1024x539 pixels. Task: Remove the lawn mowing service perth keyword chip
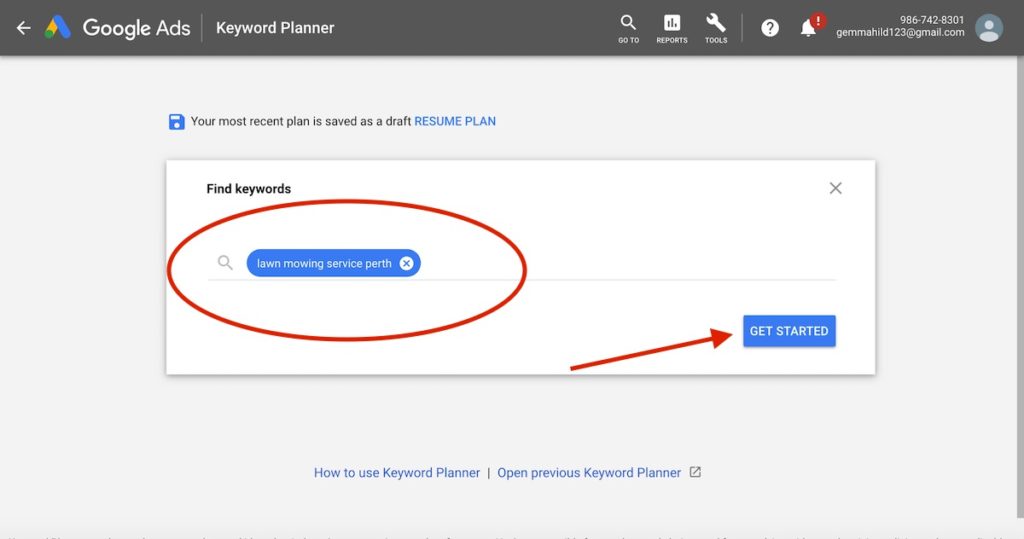point(406,263)
